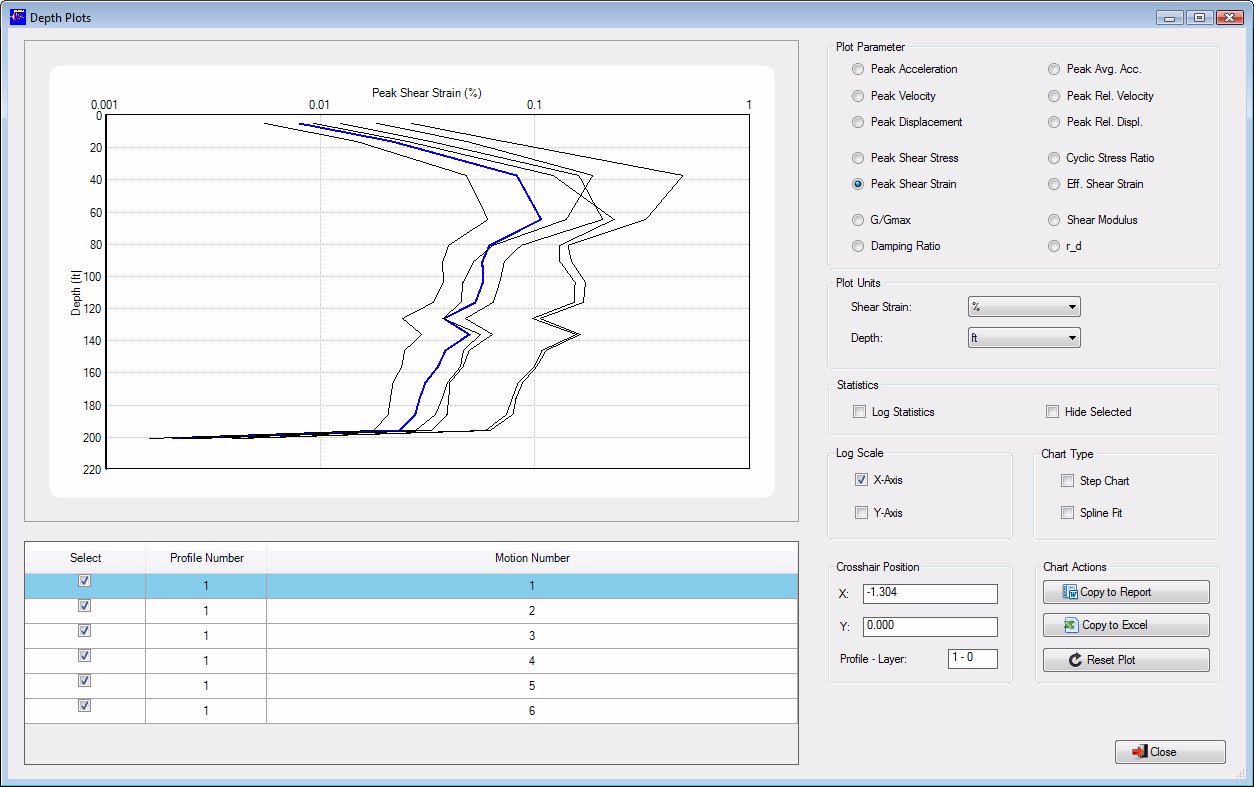The height and width of the screenshot is (787, 1254).
Task: Uncheck Select box for Motion Number 3
Action: click(85, 631)
